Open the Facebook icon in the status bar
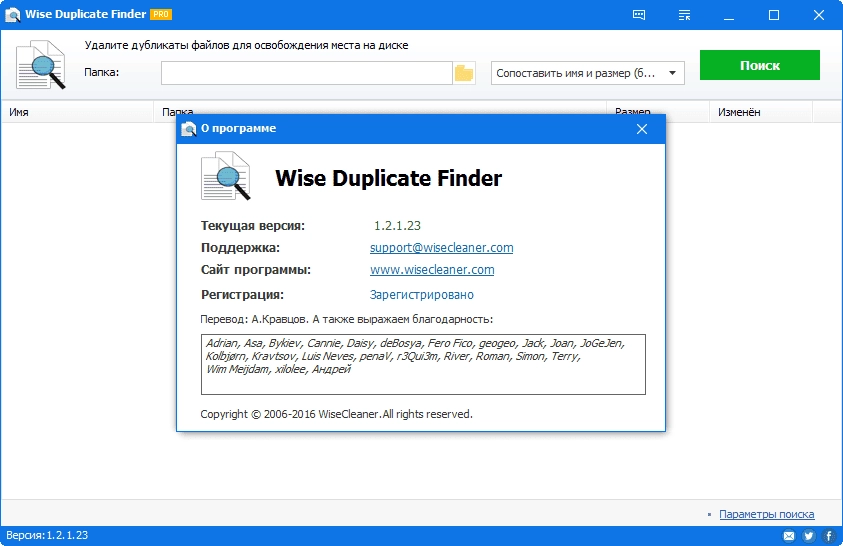This screenshot has height=546, width=843. click(829, 536)
